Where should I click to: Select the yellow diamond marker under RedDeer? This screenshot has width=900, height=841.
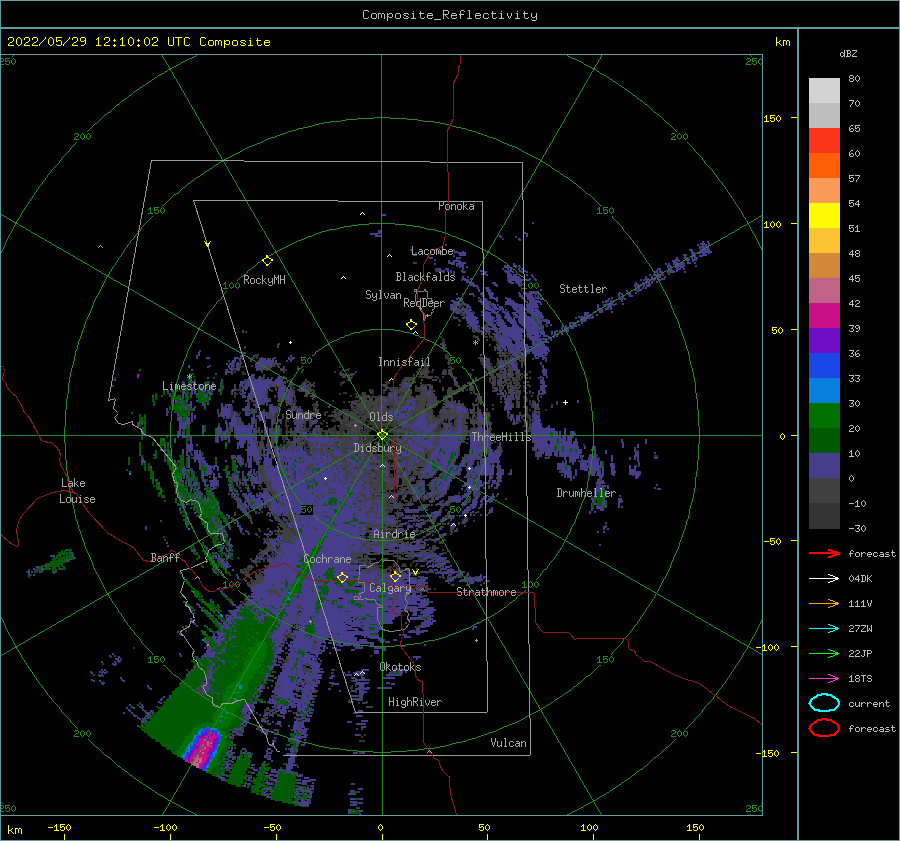412,325
